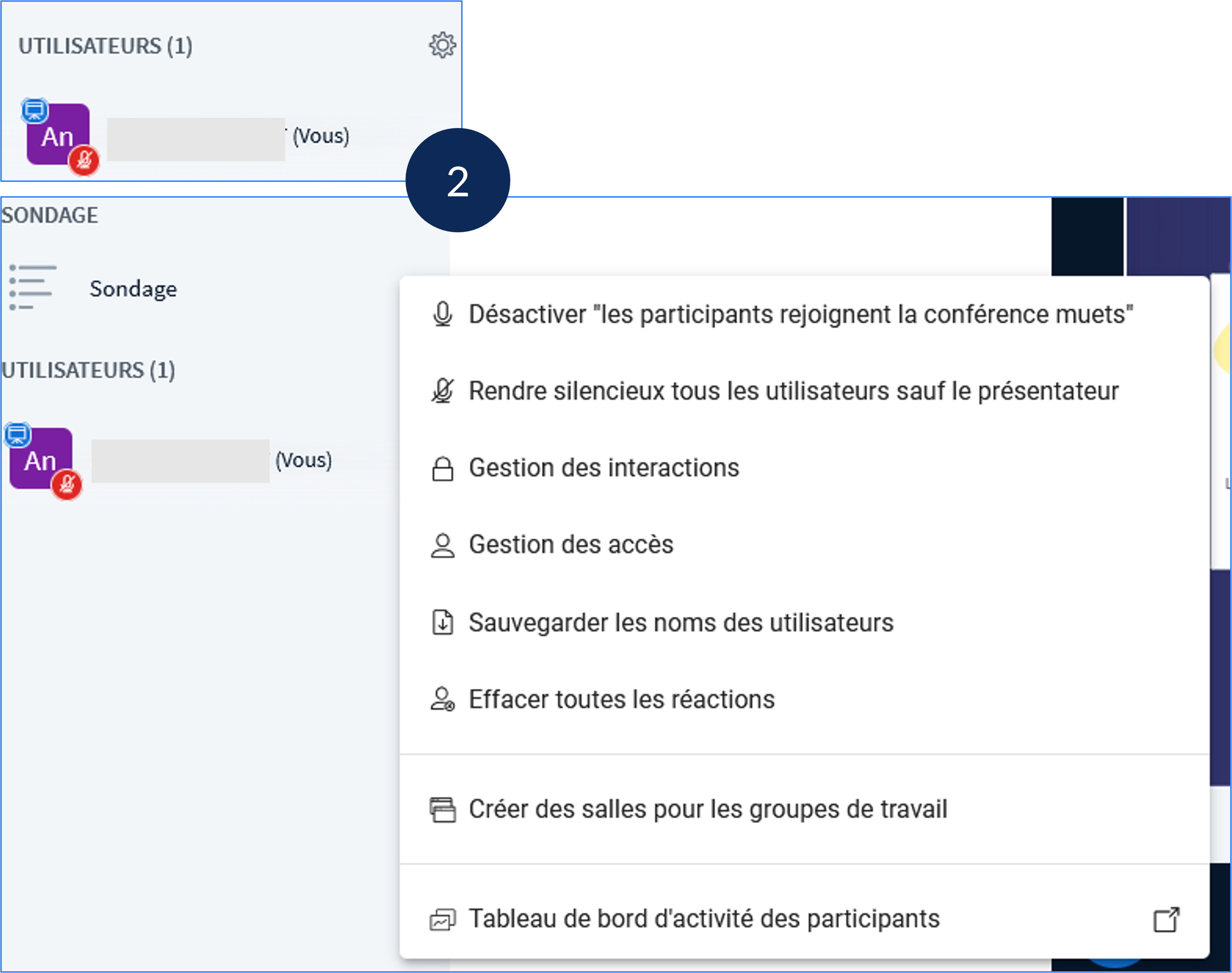The height and width of the screenshot is (973, 1232).
Task: Open Gestion des interactions
Action: [x=603, y=468]
